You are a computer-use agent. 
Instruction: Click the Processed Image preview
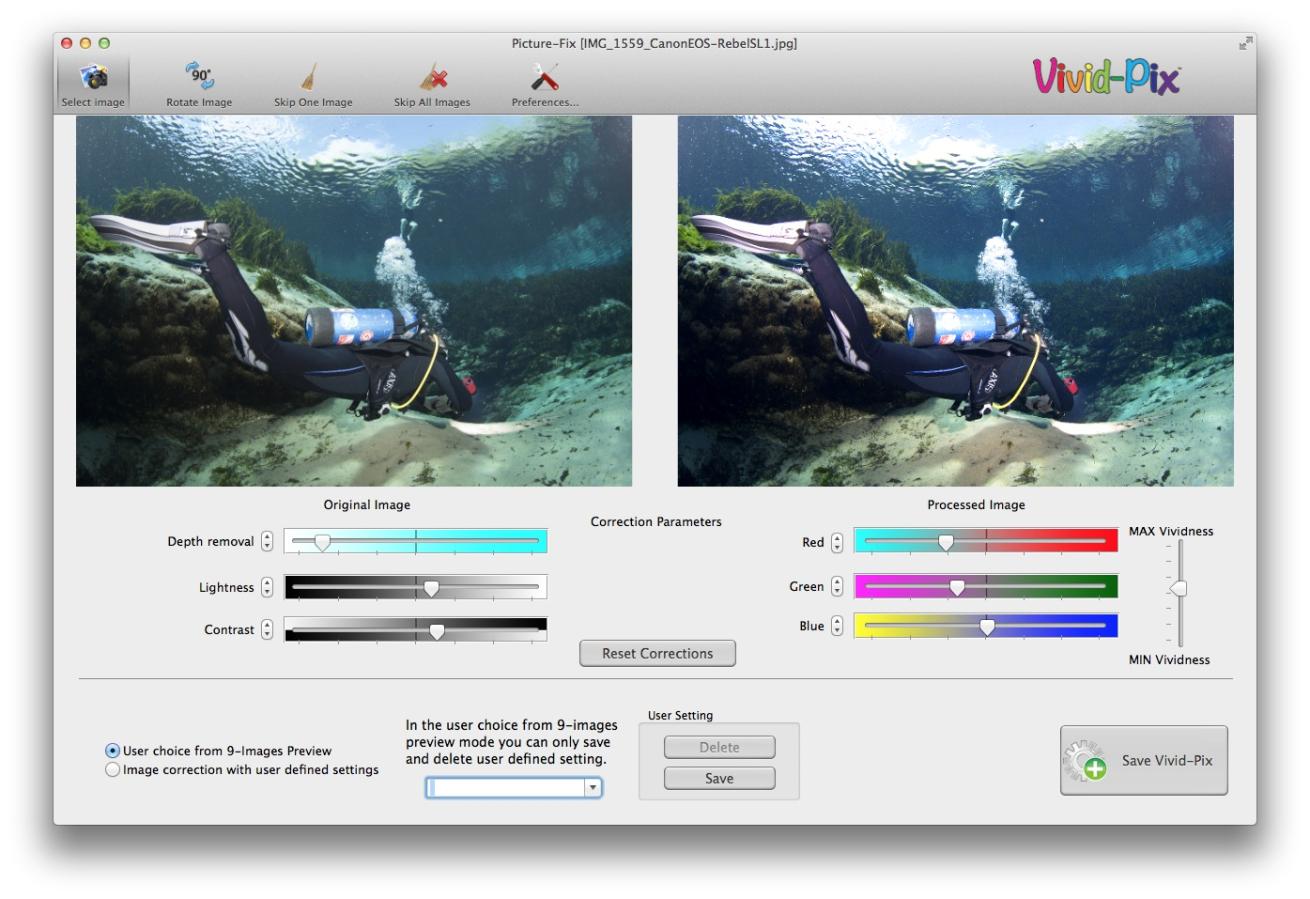pos(955,301)
